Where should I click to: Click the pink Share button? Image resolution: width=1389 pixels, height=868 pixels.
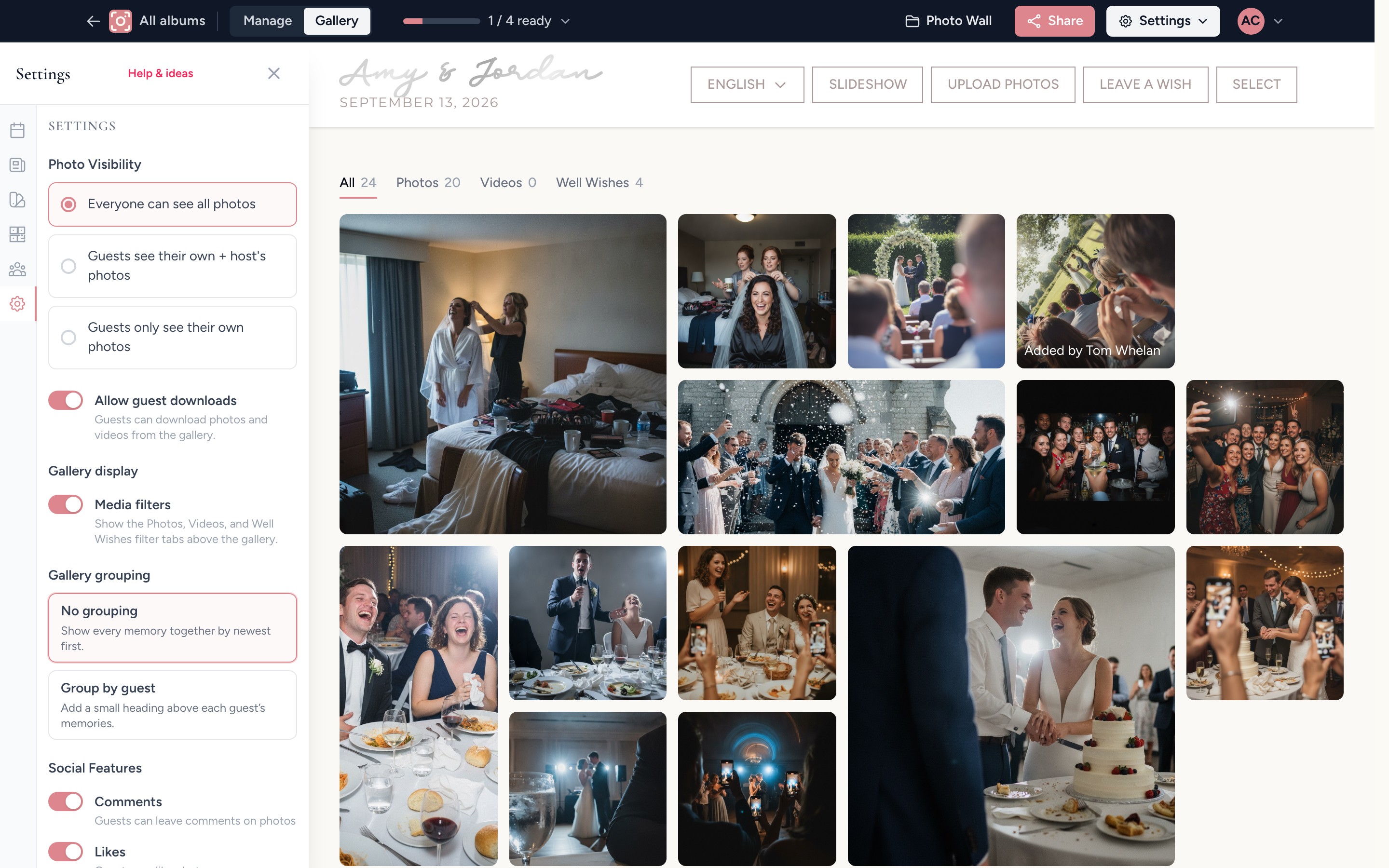[x=1054, y=21]
